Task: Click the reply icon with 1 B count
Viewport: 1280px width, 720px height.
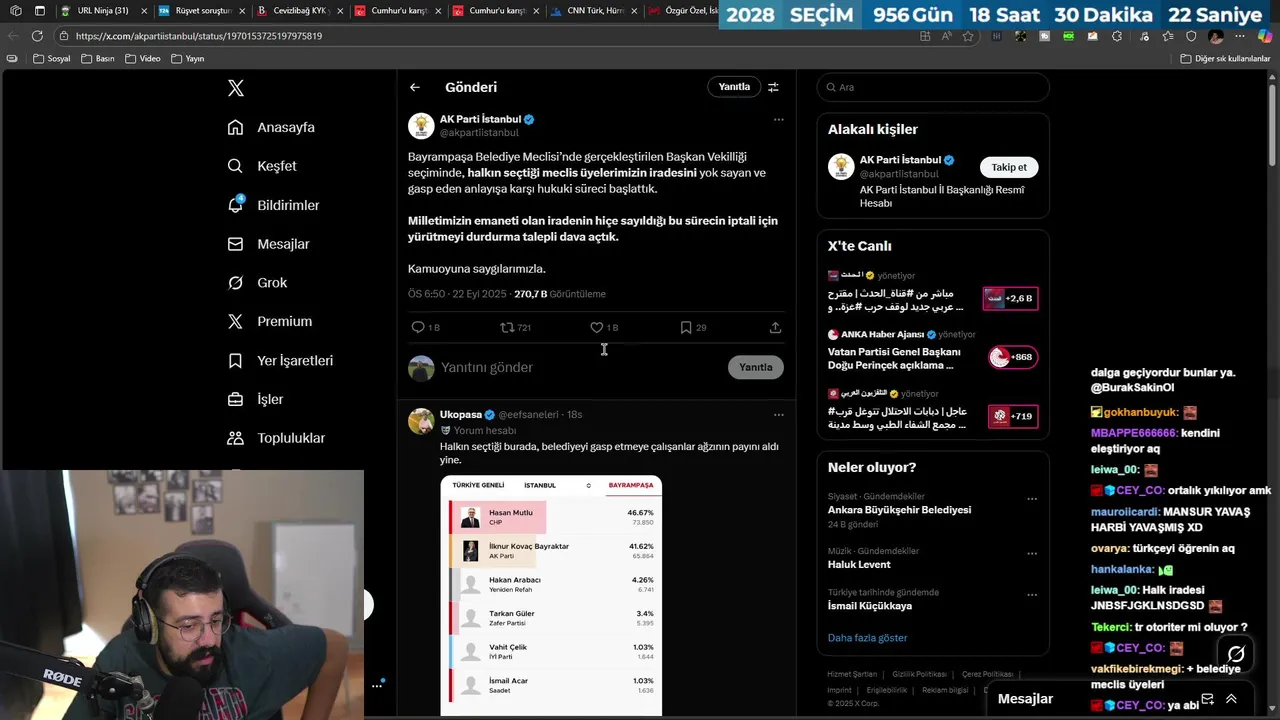Action: point(425,327)
